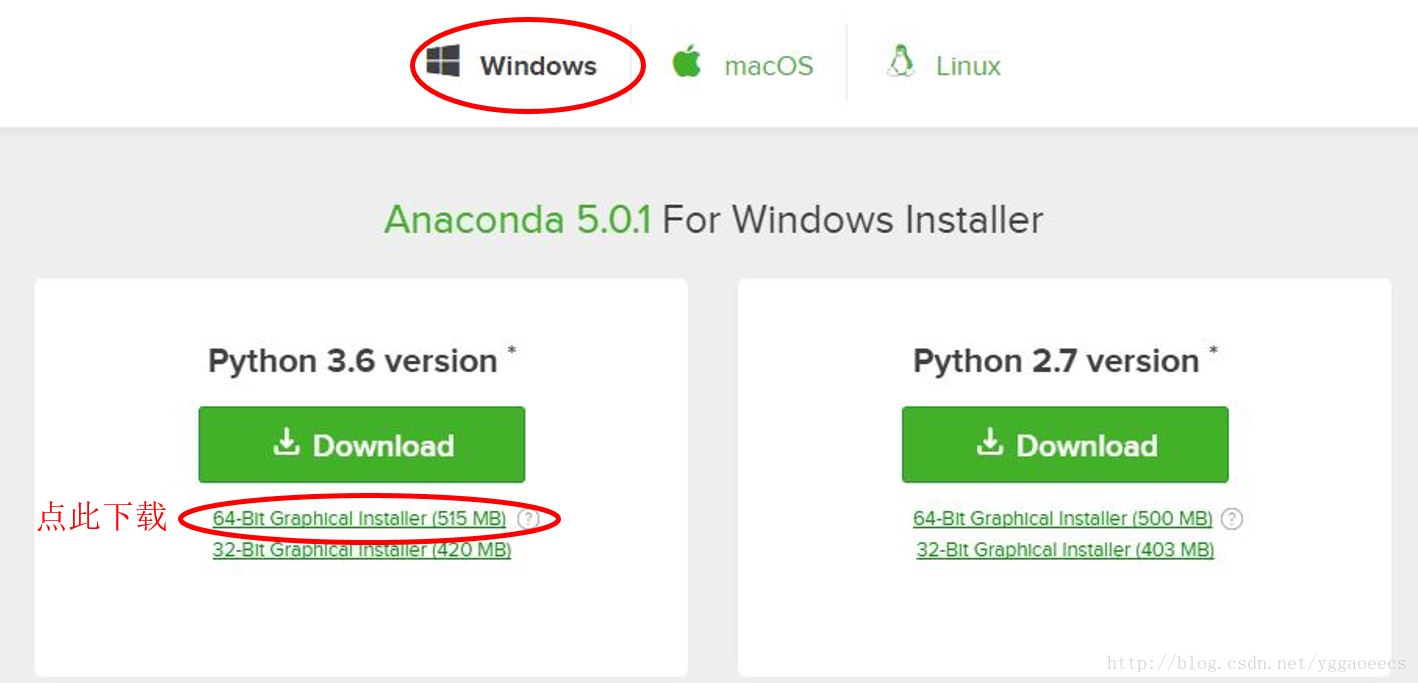Image resolution: width=1418 pixels, height=683 pixels.
Task: Click the download arrow icon for Python 2.7
Action: 990,443
